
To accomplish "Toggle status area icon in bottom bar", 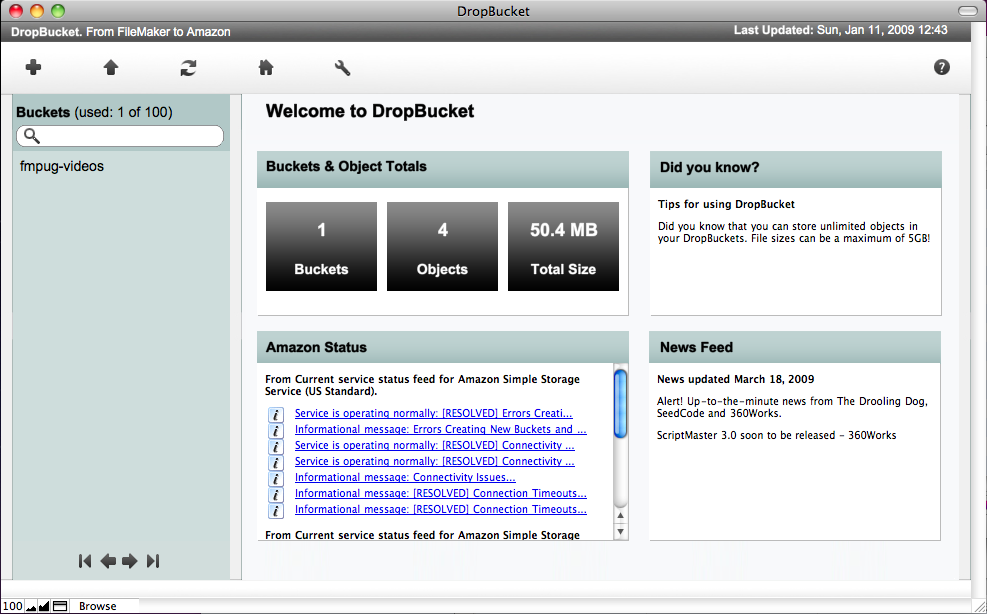I will [60, 606].
